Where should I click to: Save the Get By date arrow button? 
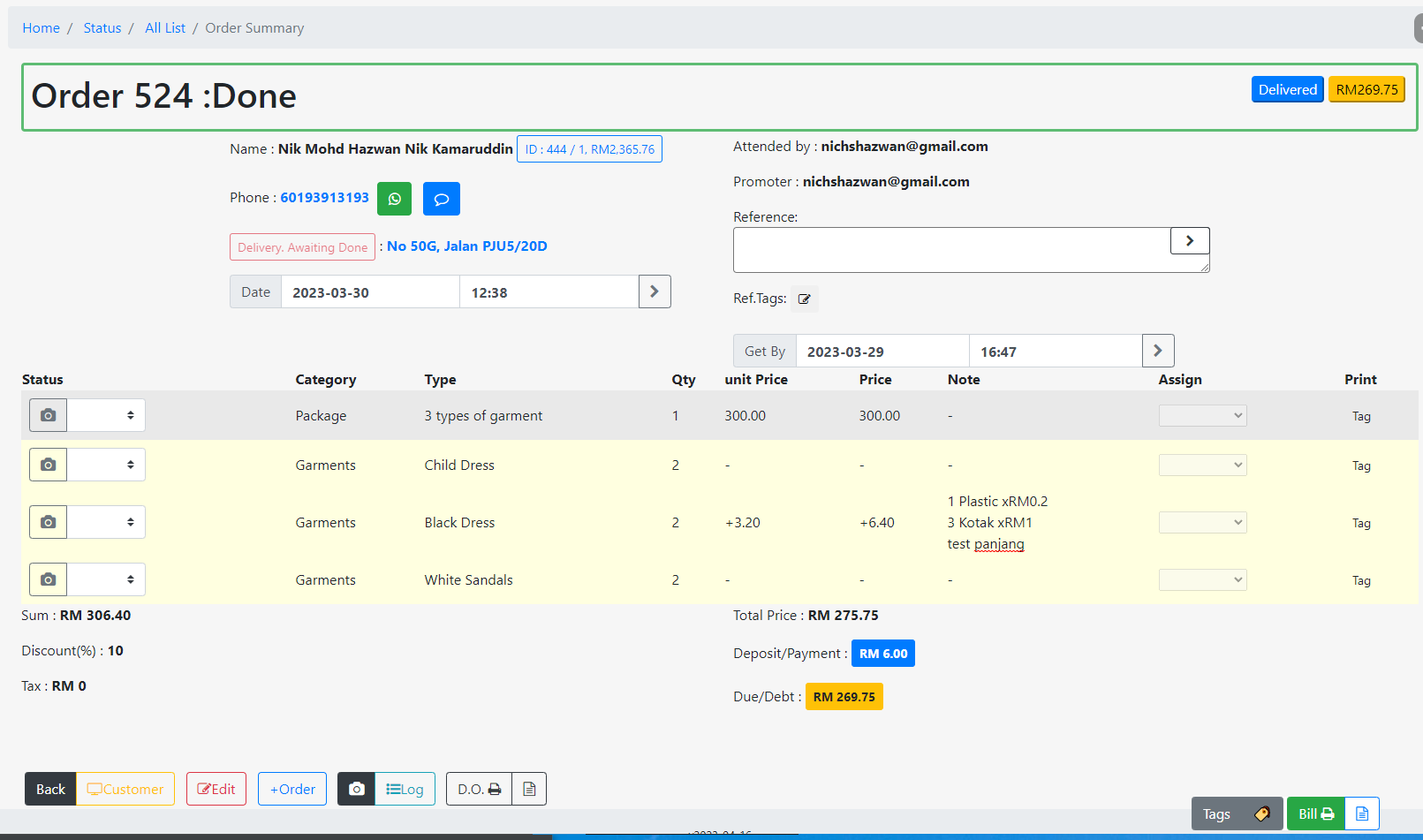point(1158,351)
